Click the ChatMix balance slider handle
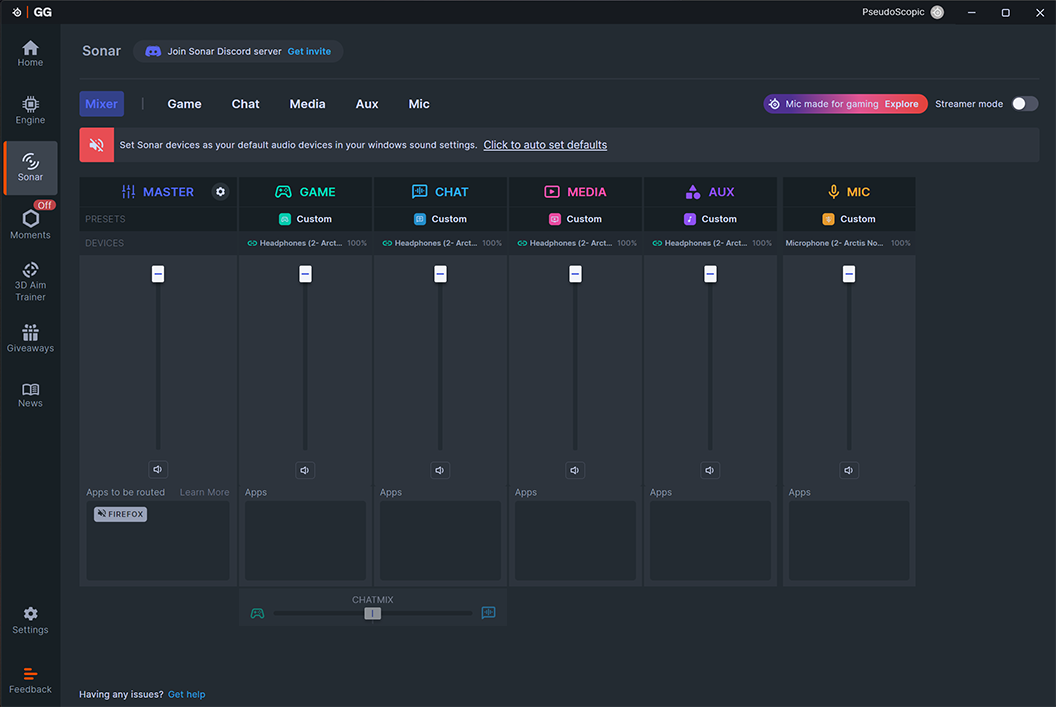This screenshot has height=707, width=1056. [372, 613]
